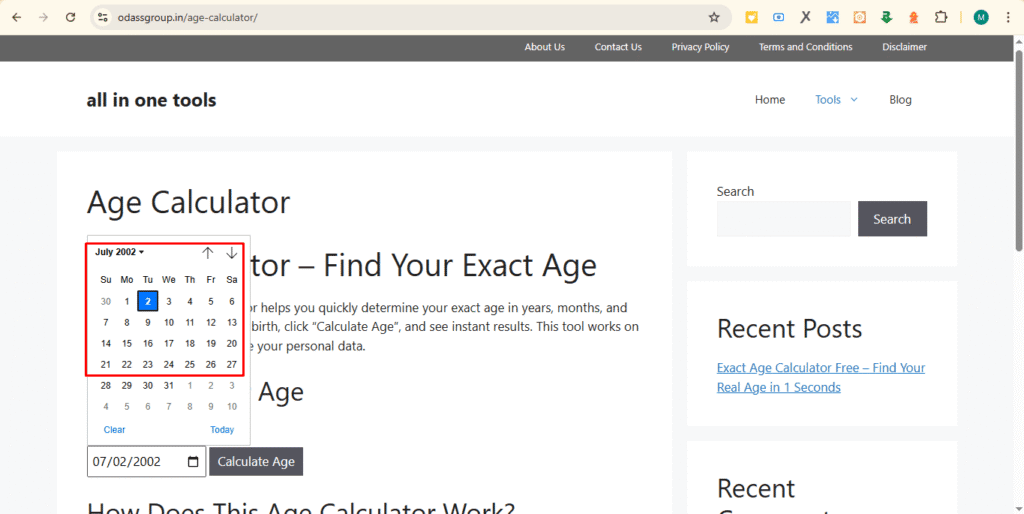
Task: Go back using the browser back arrow
Action: 17,18
